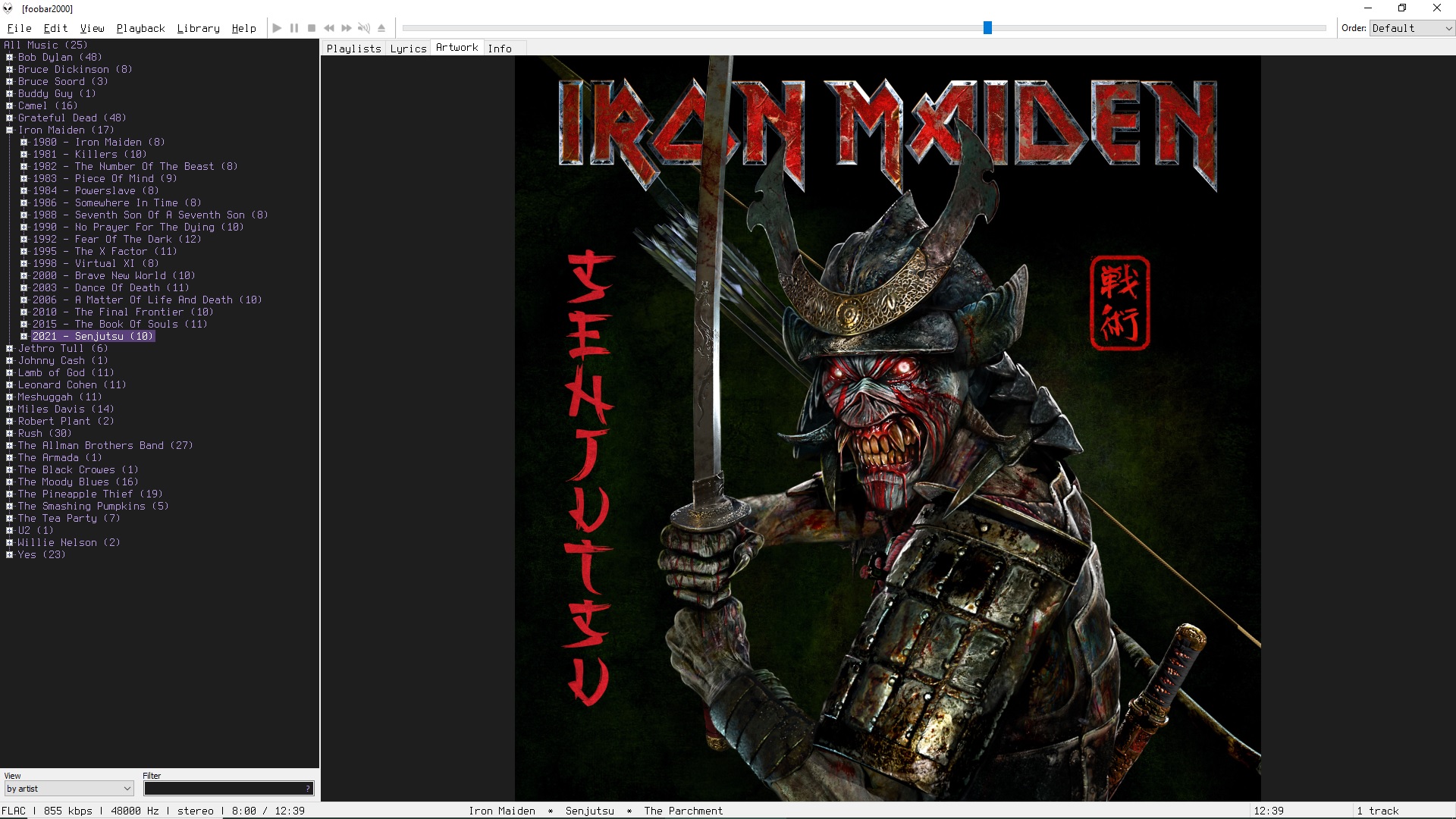
Task: Expand the Bob Dylan artist node
Action: 10,57
